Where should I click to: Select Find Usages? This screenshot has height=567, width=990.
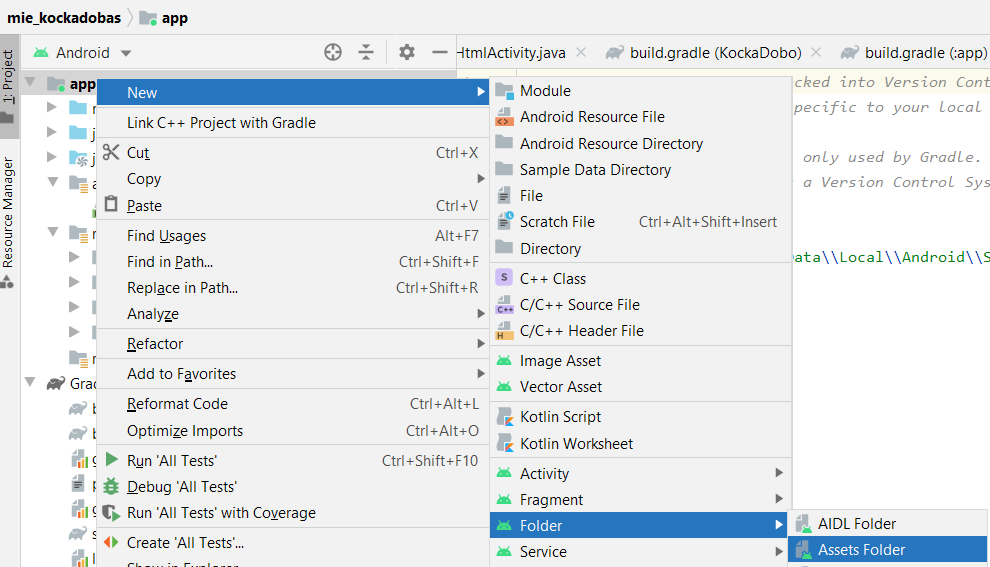click(293, 236)
